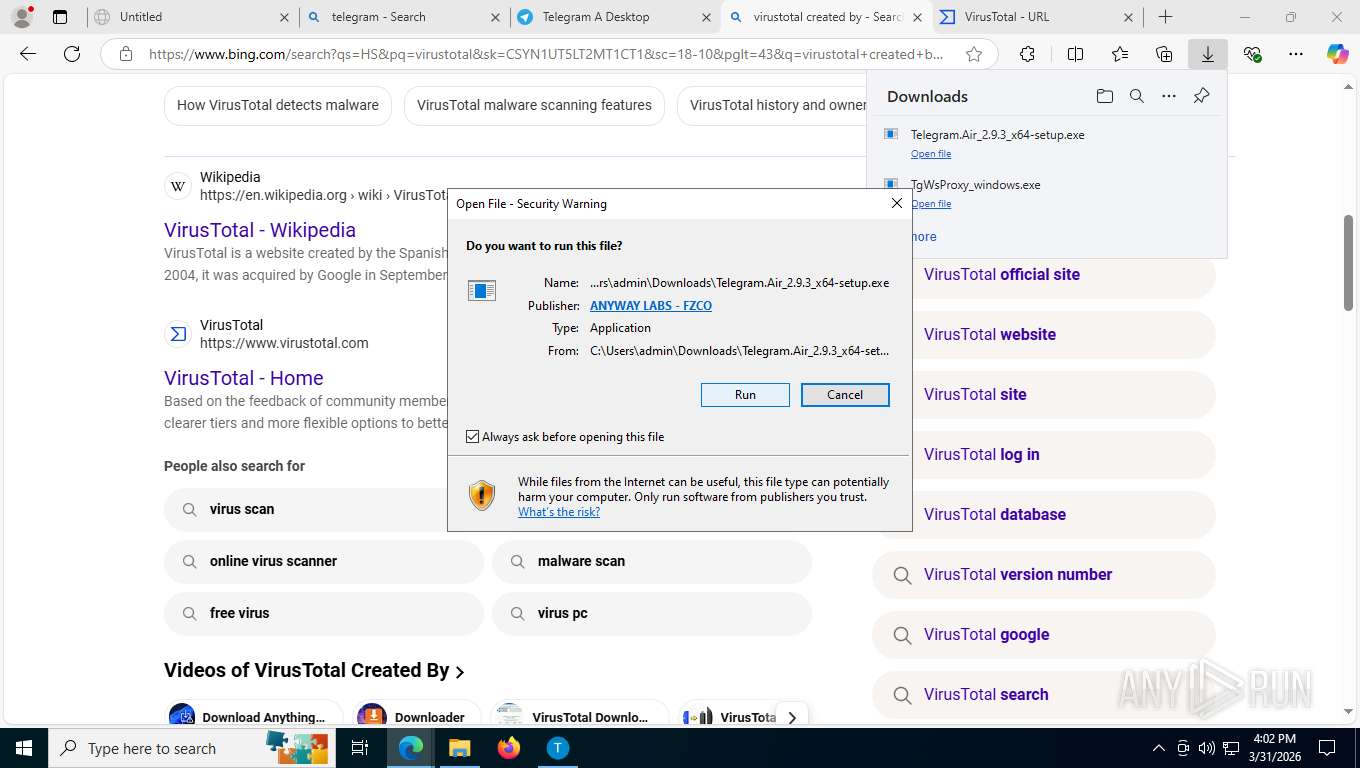Toggle split screen view icon
This screenshot has height=768, width=1360.
coord(1075,55)
